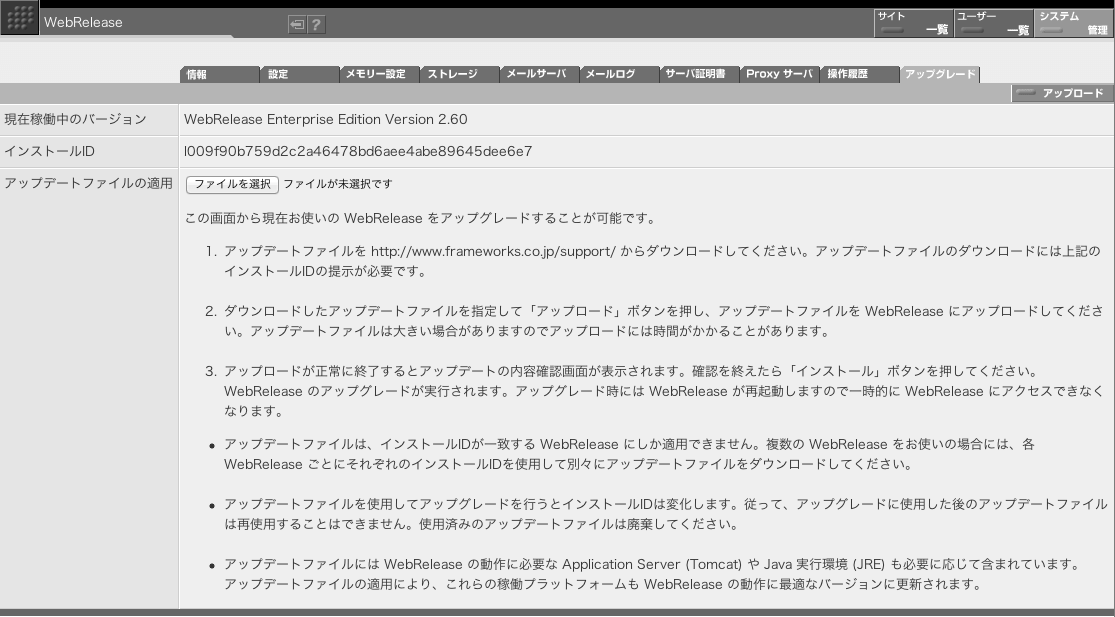The width and height of the screenshot is (1115, 617).
Task: Open the サーバ証明書 tab
Action: click(x=700, y=74)
